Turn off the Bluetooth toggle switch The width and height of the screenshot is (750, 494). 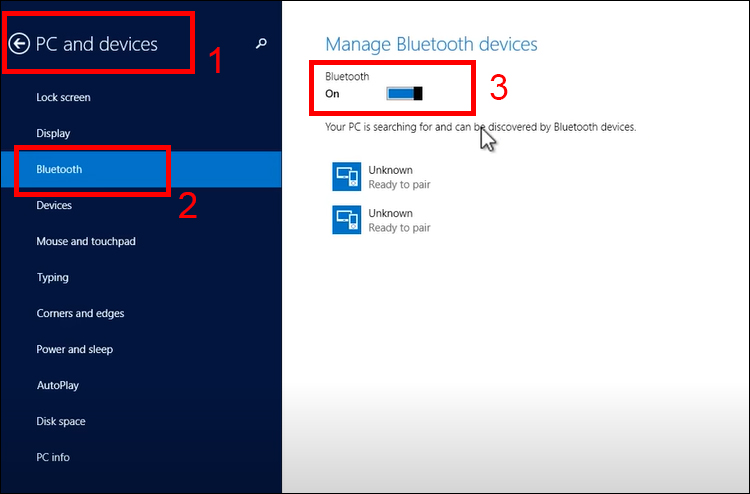click(404, 93)
